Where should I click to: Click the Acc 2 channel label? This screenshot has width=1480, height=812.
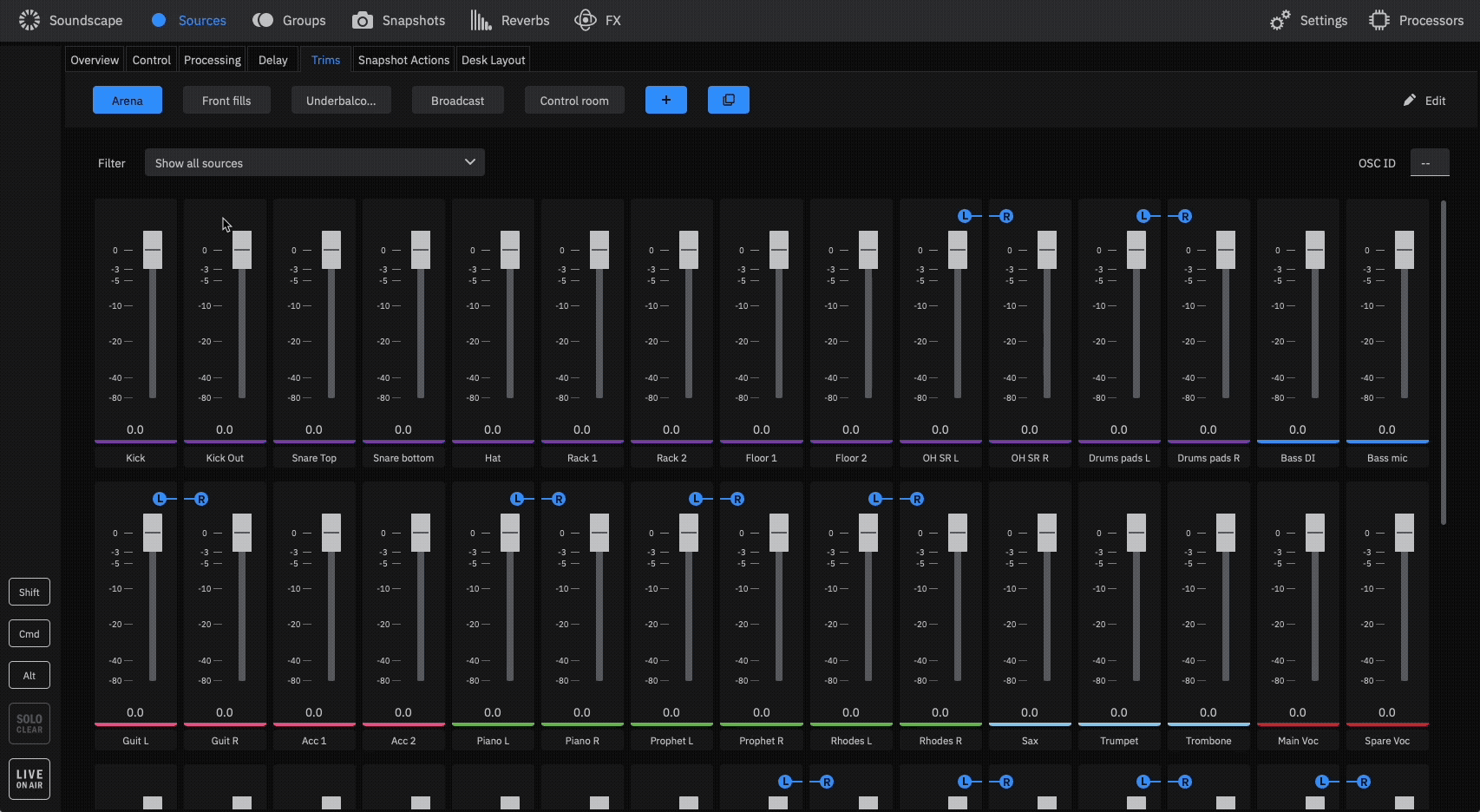(403, 741)
